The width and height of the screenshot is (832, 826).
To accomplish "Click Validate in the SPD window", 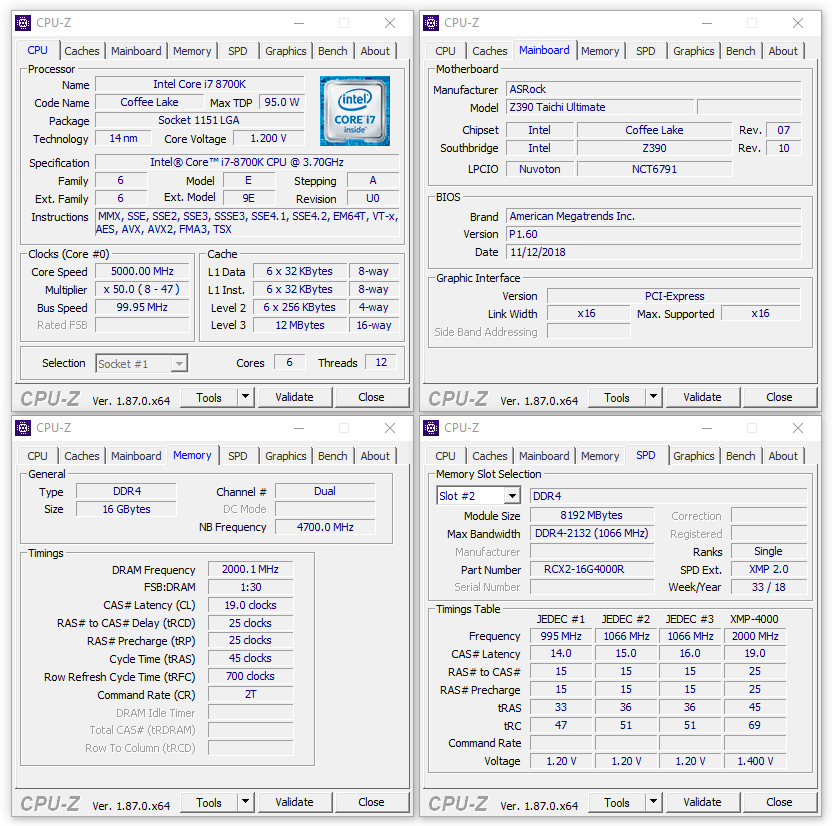I will pyautogui.click(x=703, y=802).
